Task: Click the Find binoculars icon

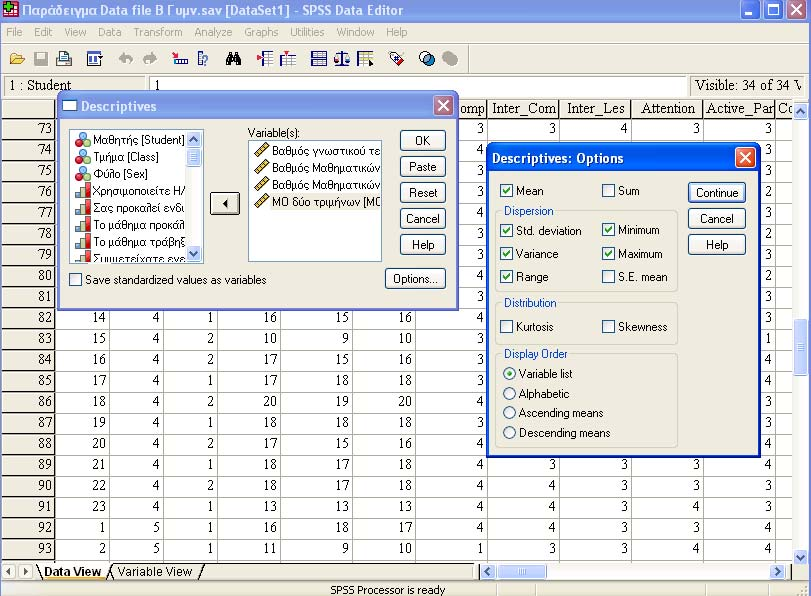Action: coord(233,59)
